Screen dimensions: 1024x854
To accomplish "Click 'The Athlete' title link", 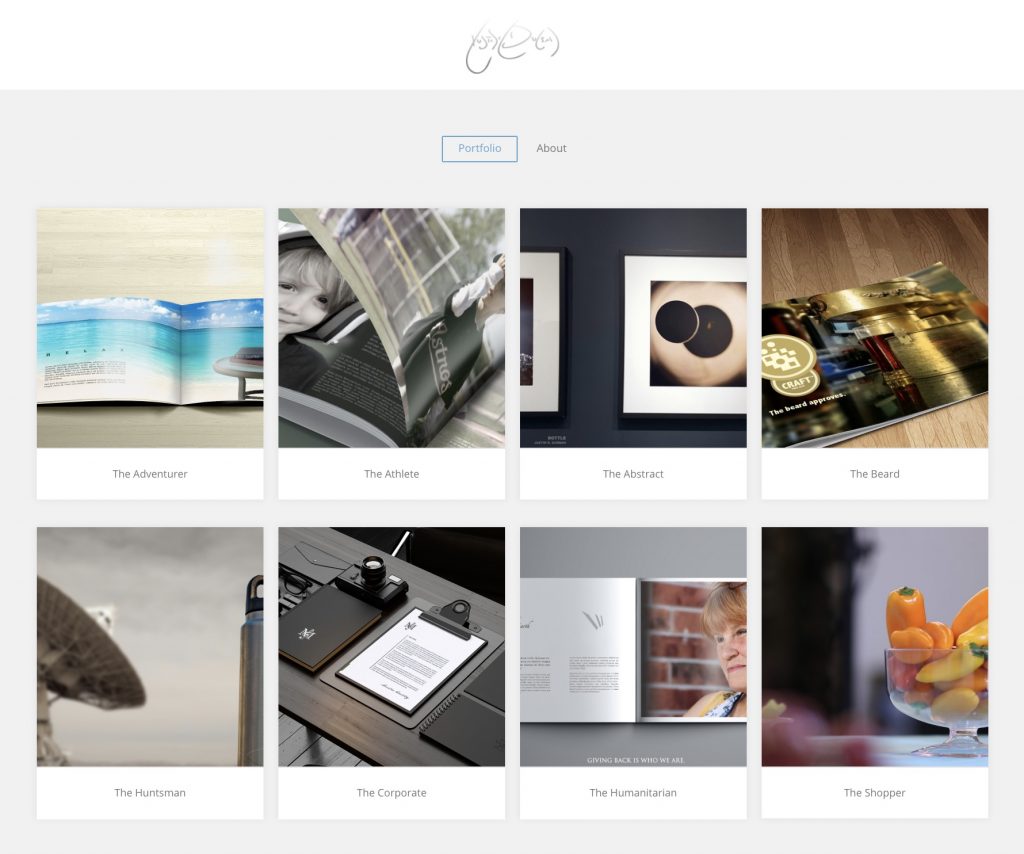I will point(391,474).
